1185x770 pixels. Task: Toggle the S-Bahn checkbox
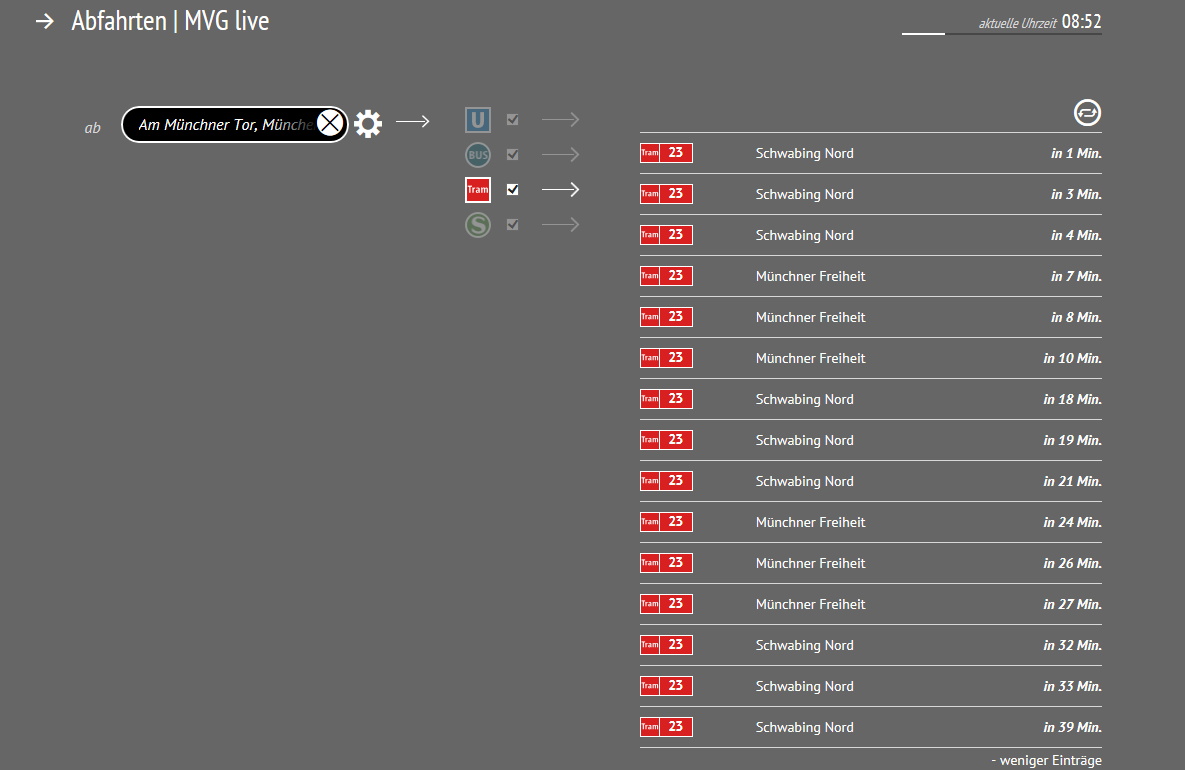[x=513, y=225]
